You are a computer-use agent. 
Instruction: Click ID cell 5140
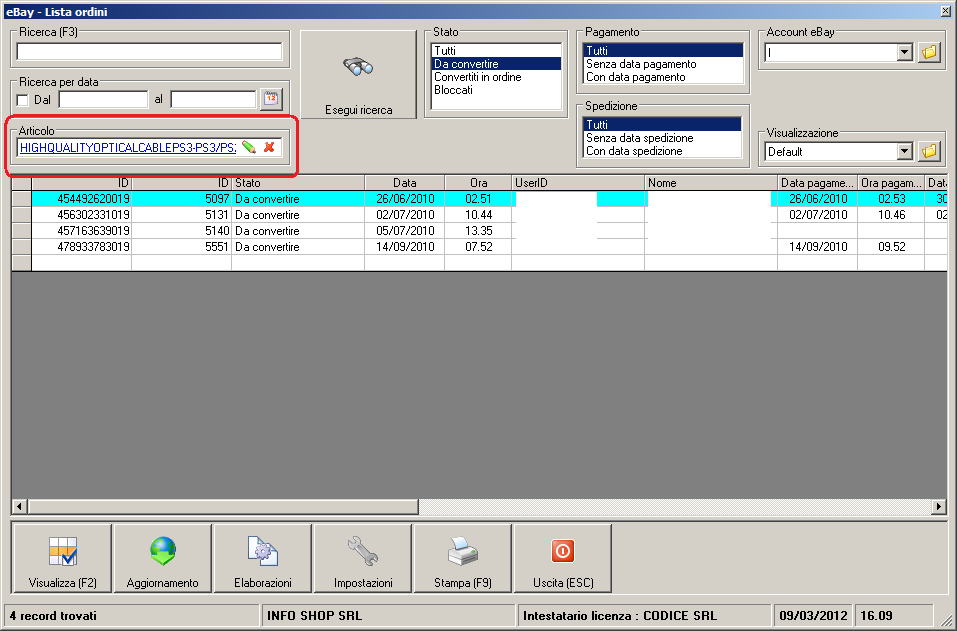tap(182, 231)
